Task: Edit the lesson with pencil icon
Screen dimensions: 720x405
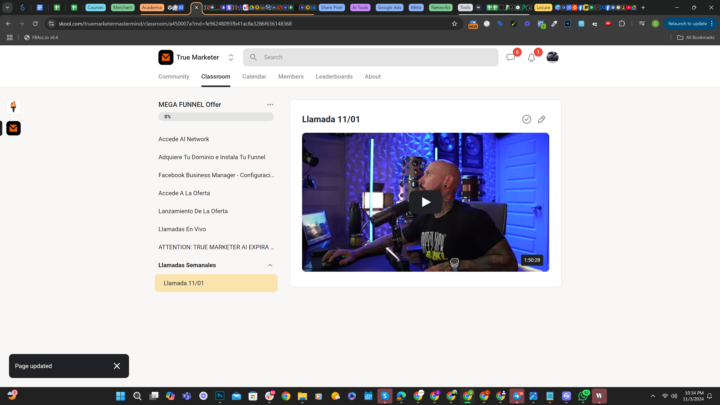Action: tap(542, 119)
